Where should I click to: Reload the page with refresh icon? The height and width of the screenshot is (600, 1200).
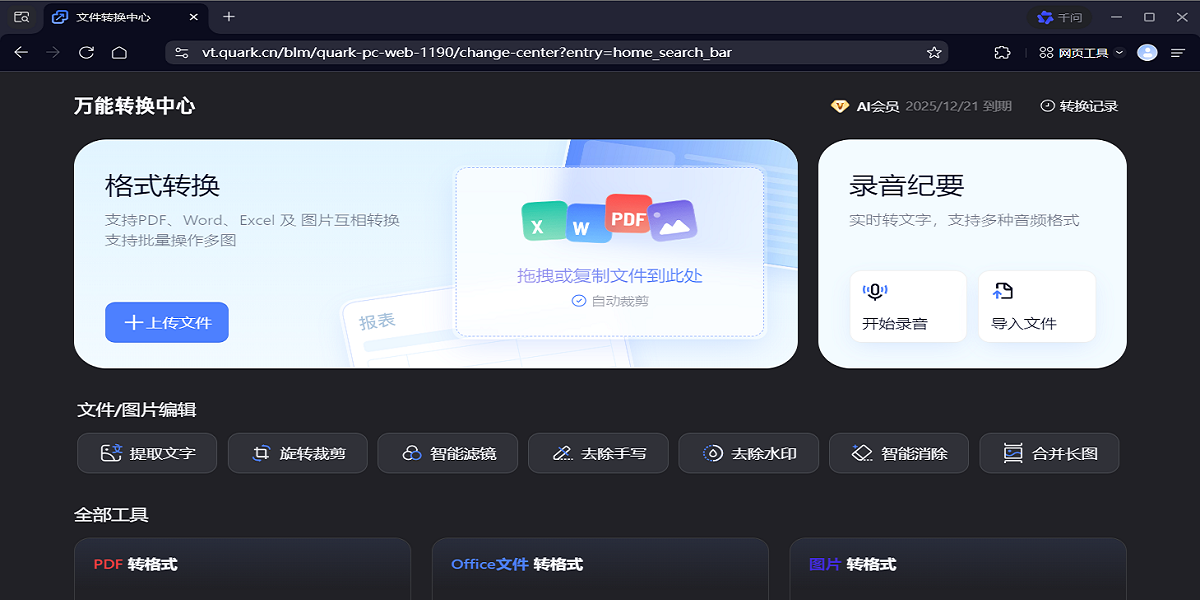pos(86,53)
